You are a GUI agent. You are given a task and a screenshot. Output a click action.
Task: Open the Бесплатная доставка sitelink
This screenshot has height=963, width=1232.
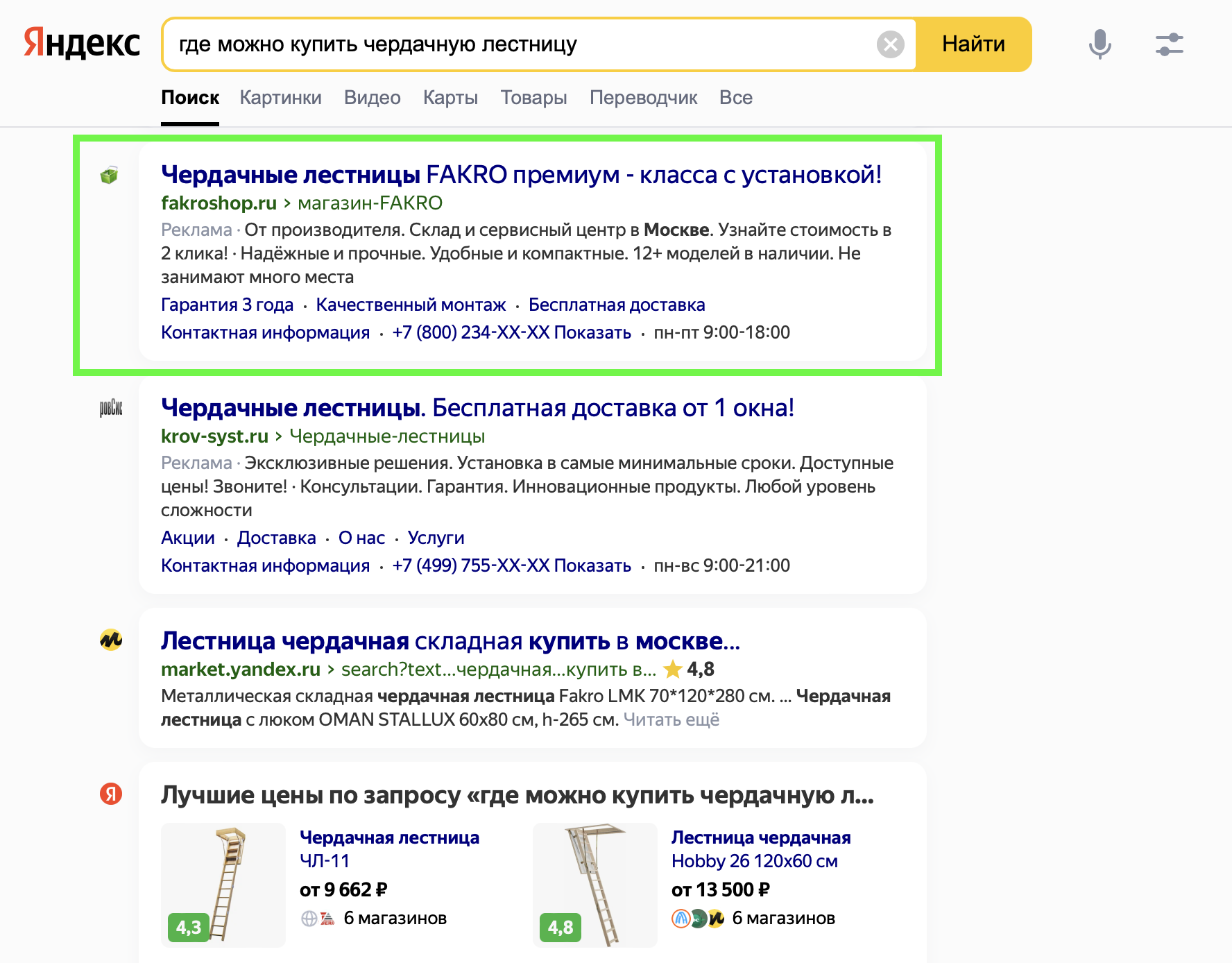click(617, 304)
